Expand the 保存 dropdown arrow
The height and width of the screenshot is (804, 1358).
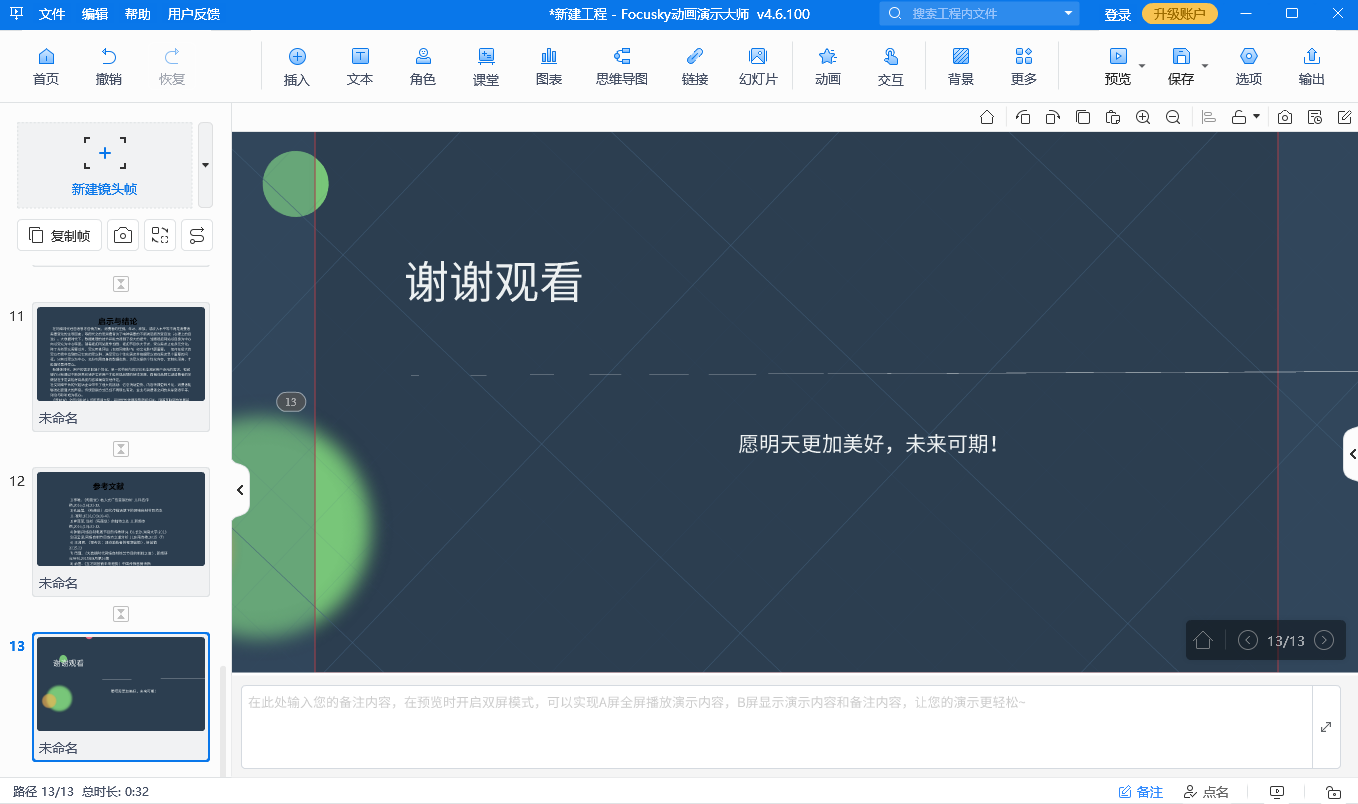1205,66
